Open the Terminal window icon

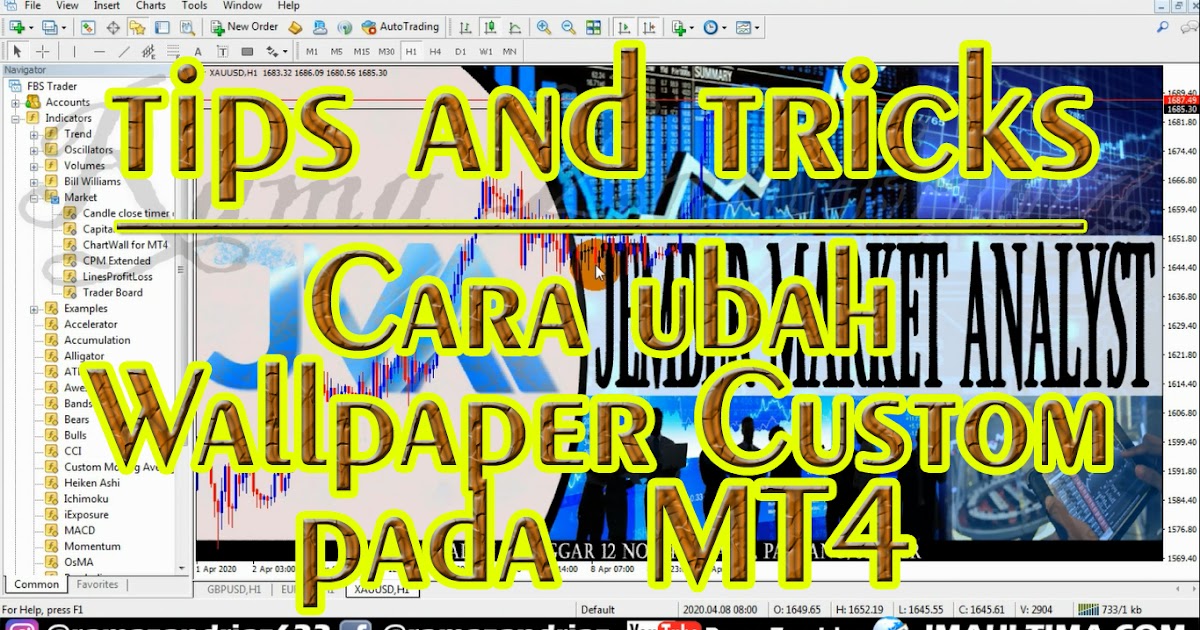point(162,27)
